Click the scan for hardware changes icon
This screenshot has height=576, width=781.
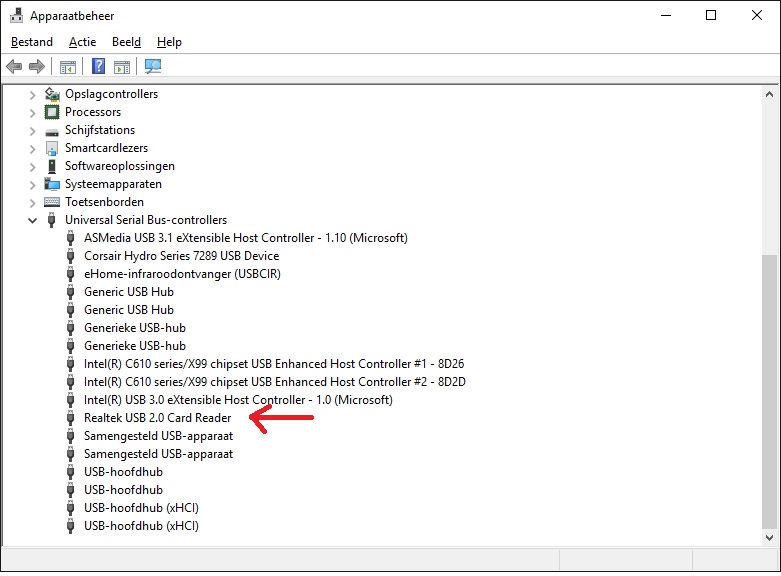pos(153,66)
